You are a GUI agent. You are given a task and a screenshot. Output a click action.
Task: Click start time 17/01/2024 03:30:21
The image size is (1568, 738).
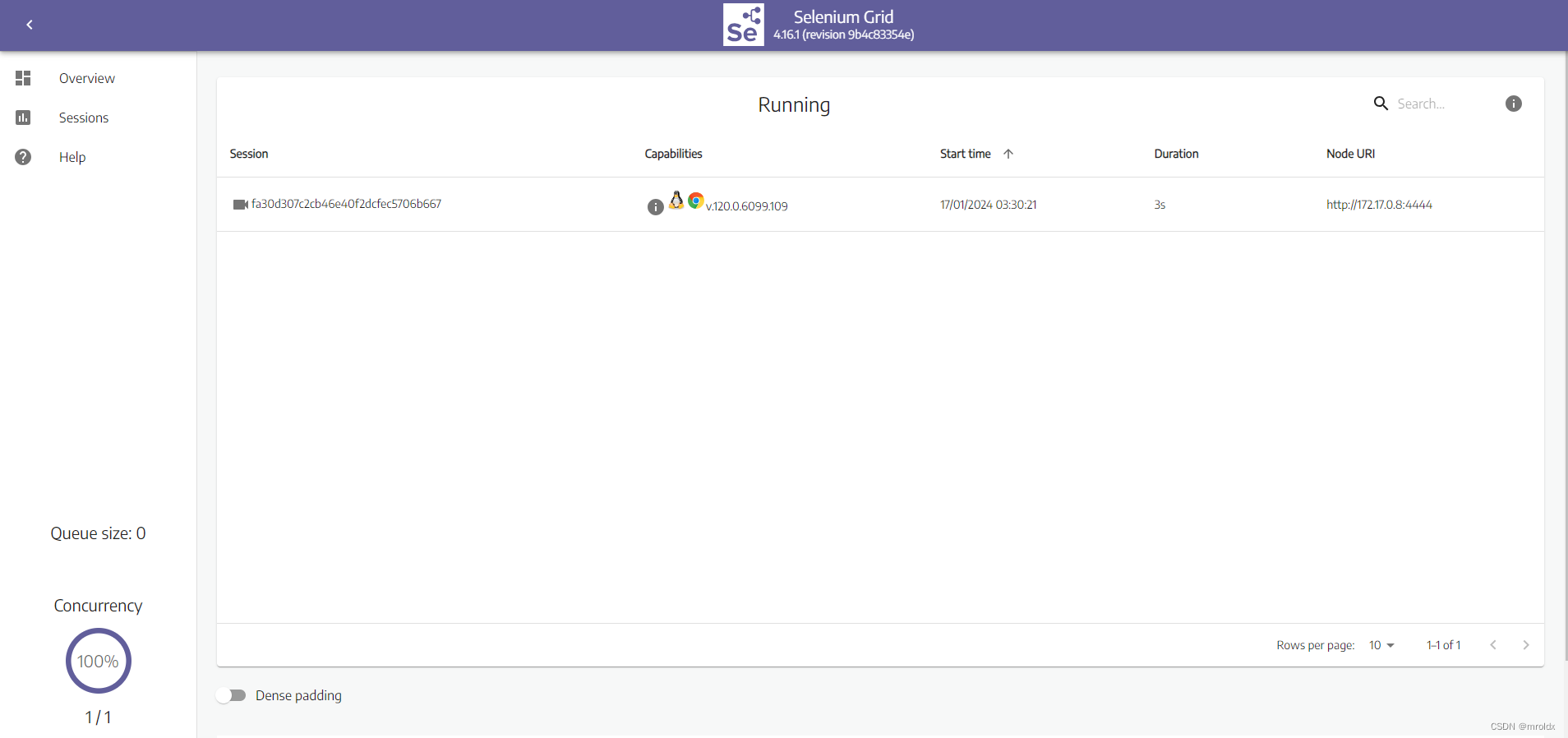coord(989,205)
